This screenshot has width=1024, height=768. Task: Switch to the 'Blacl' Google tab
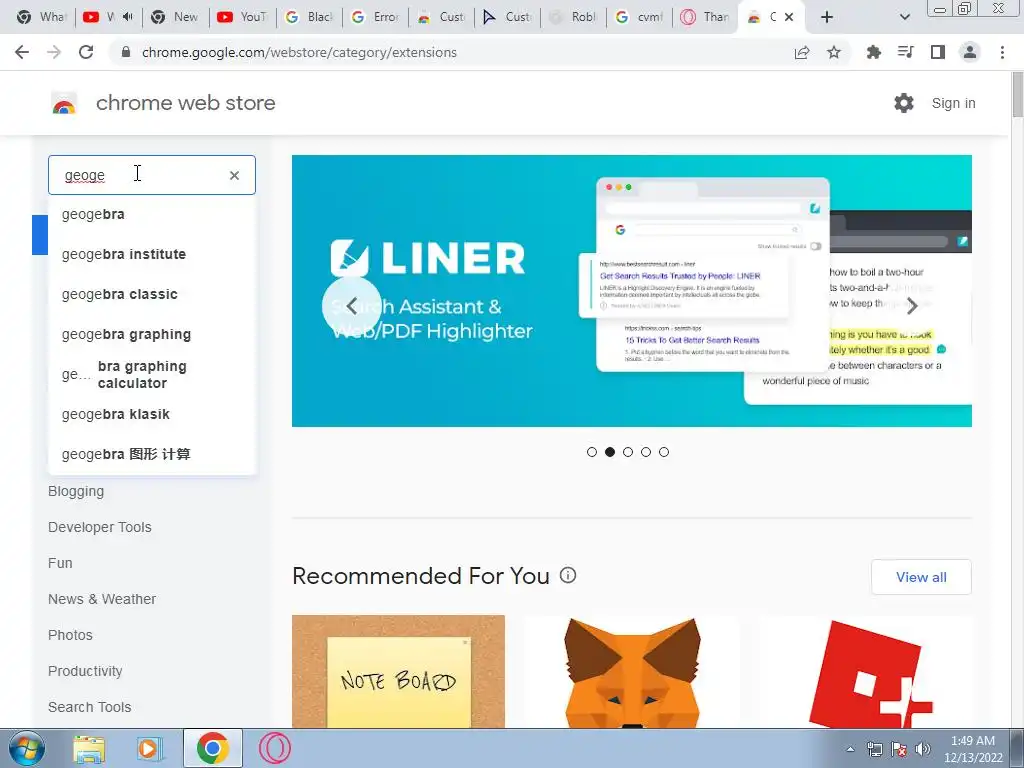pos(309,17)
